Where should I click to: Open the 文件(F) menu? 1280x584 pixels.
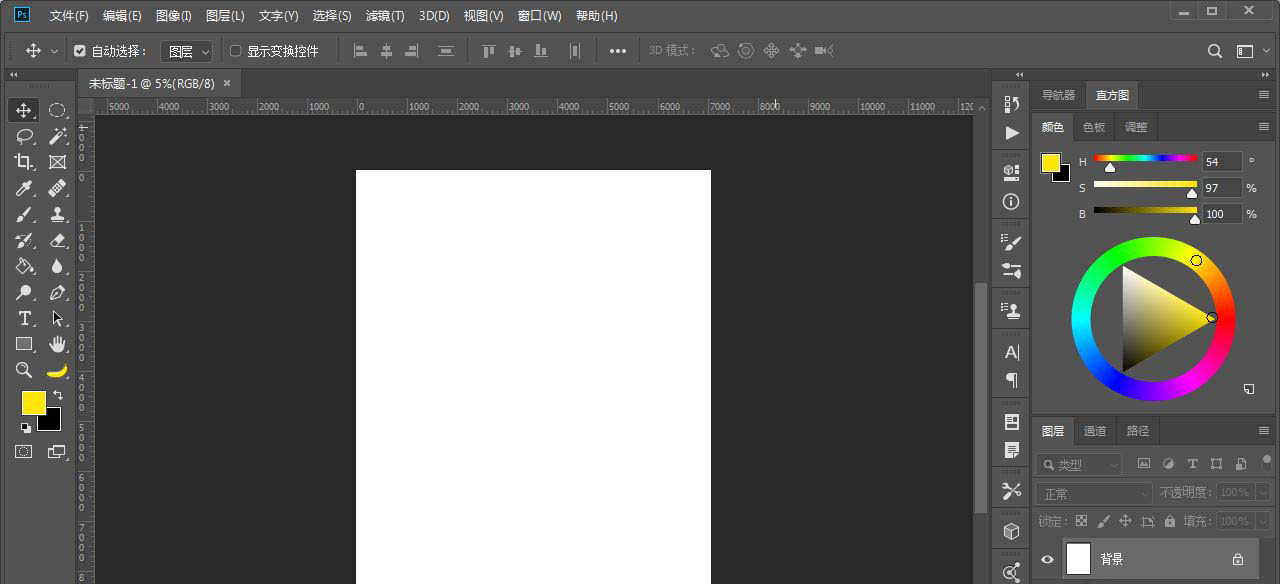coord(69,16)
